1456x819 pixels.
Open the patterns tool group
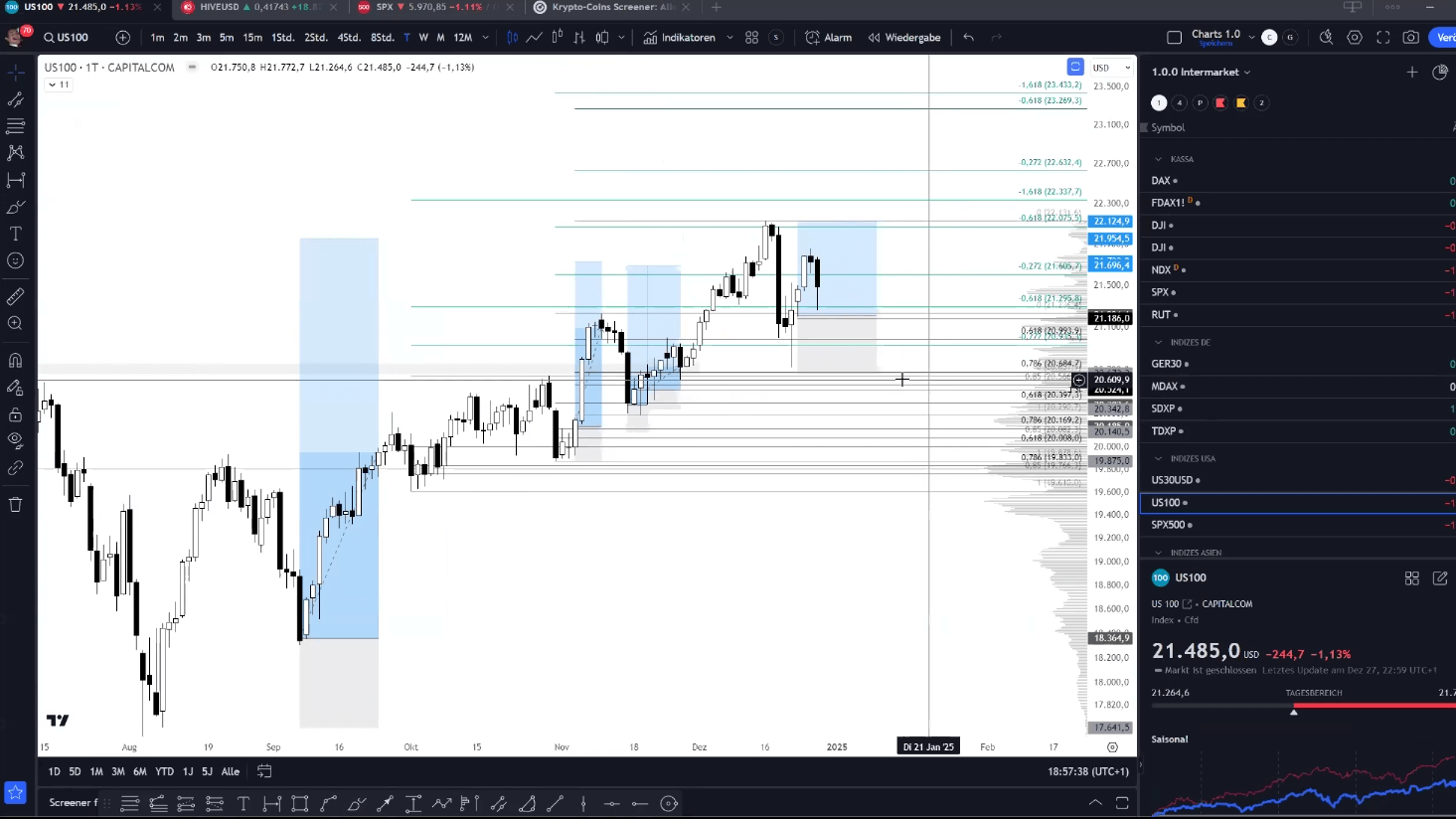(16, 153)
